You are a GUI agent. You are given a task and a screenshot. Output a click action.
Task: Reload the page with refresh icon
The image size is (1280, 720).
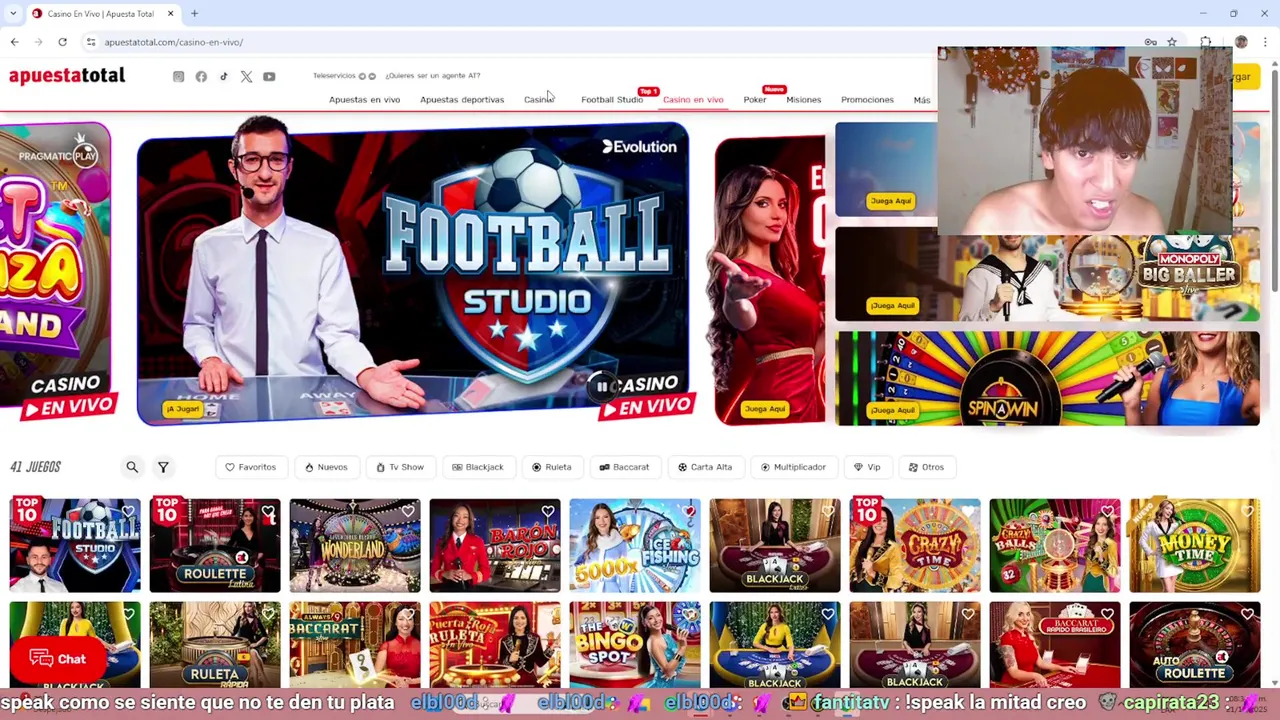tap(62, 42)
